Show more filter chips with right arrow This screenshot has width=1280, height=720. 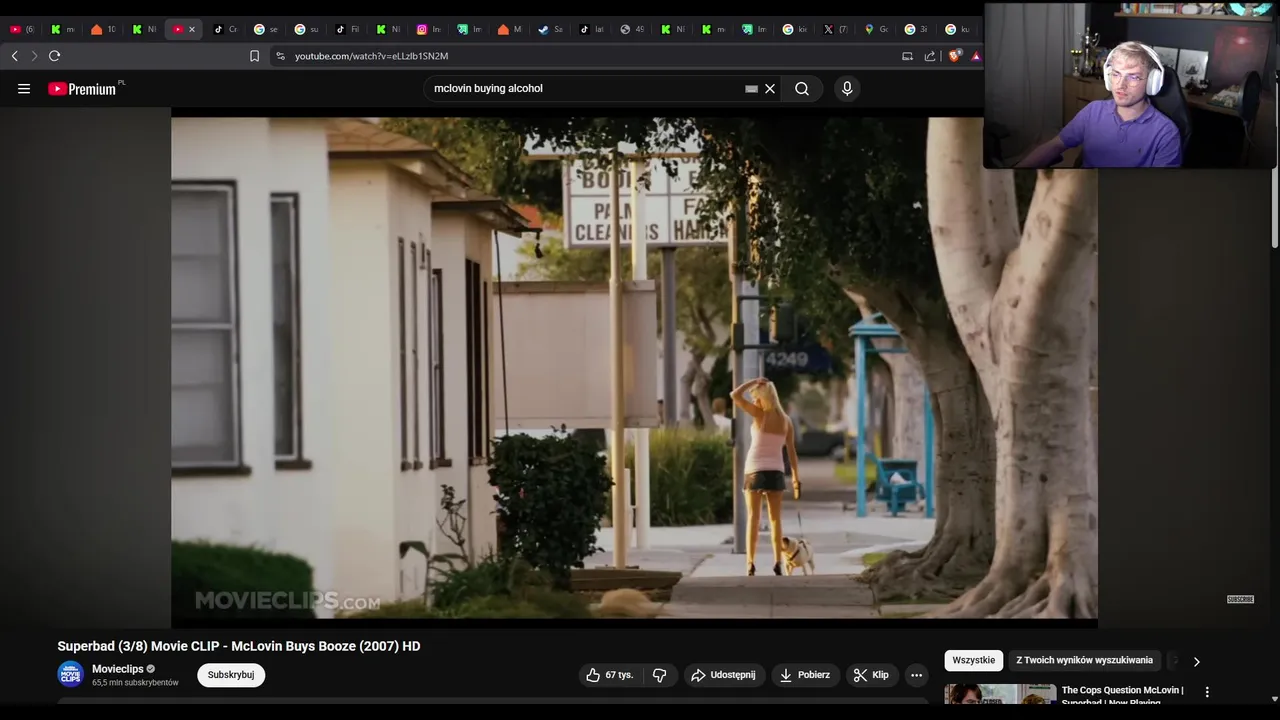pyautogui.click(x=1196, y=661)
